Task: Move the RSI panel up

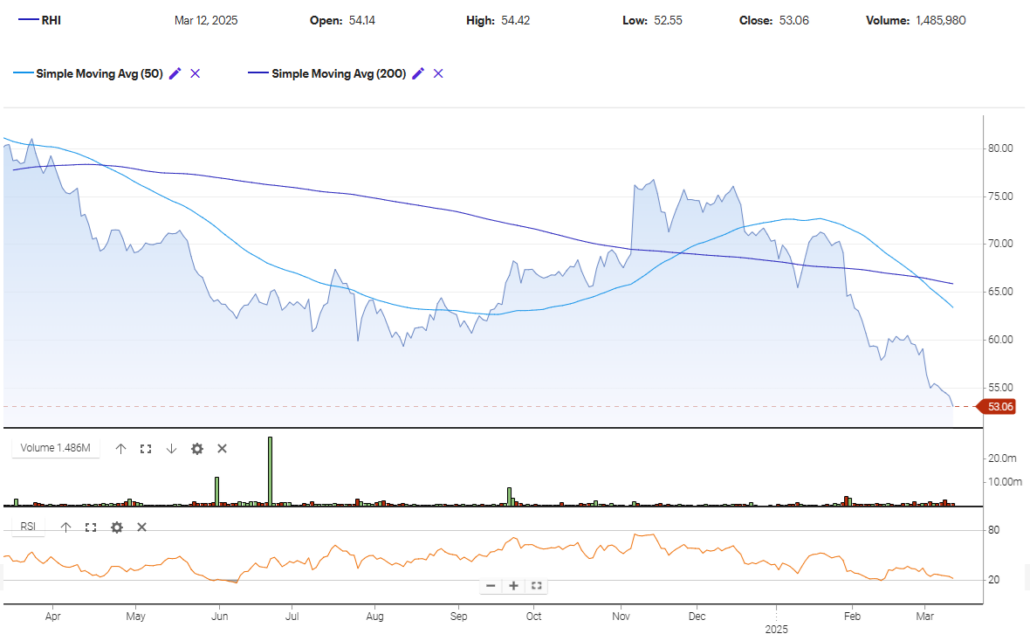Action: pyautogui.click(x=66, y=527)
